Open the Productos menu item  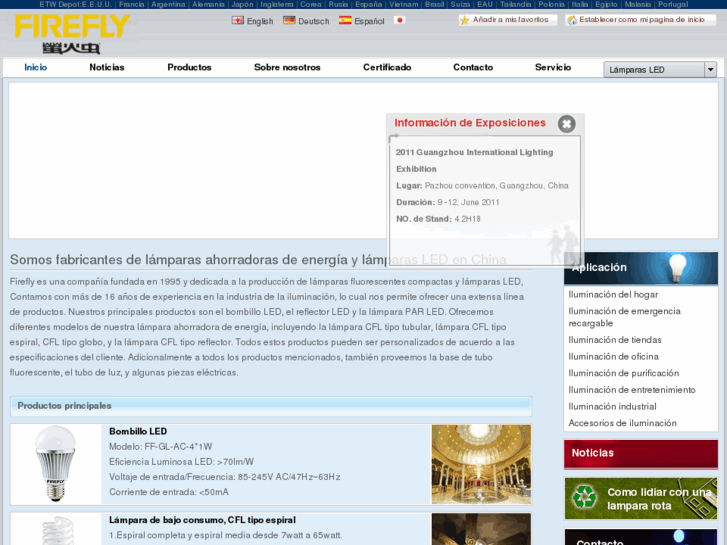189,67
